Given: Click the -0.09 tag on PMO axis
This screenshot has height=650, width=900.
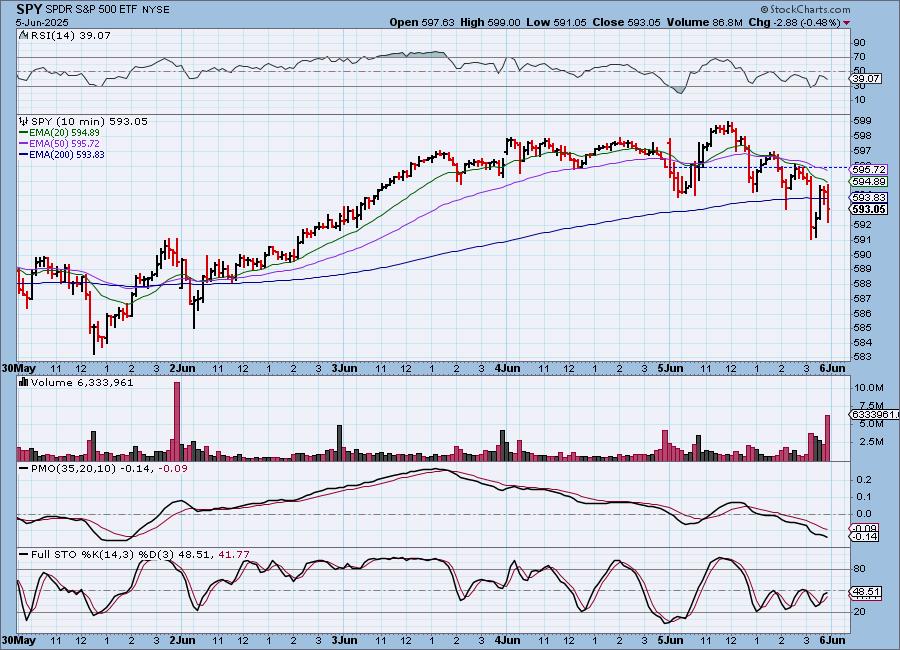Looking at the screenshot, I should pyautogui.click(x=864, y=528).
